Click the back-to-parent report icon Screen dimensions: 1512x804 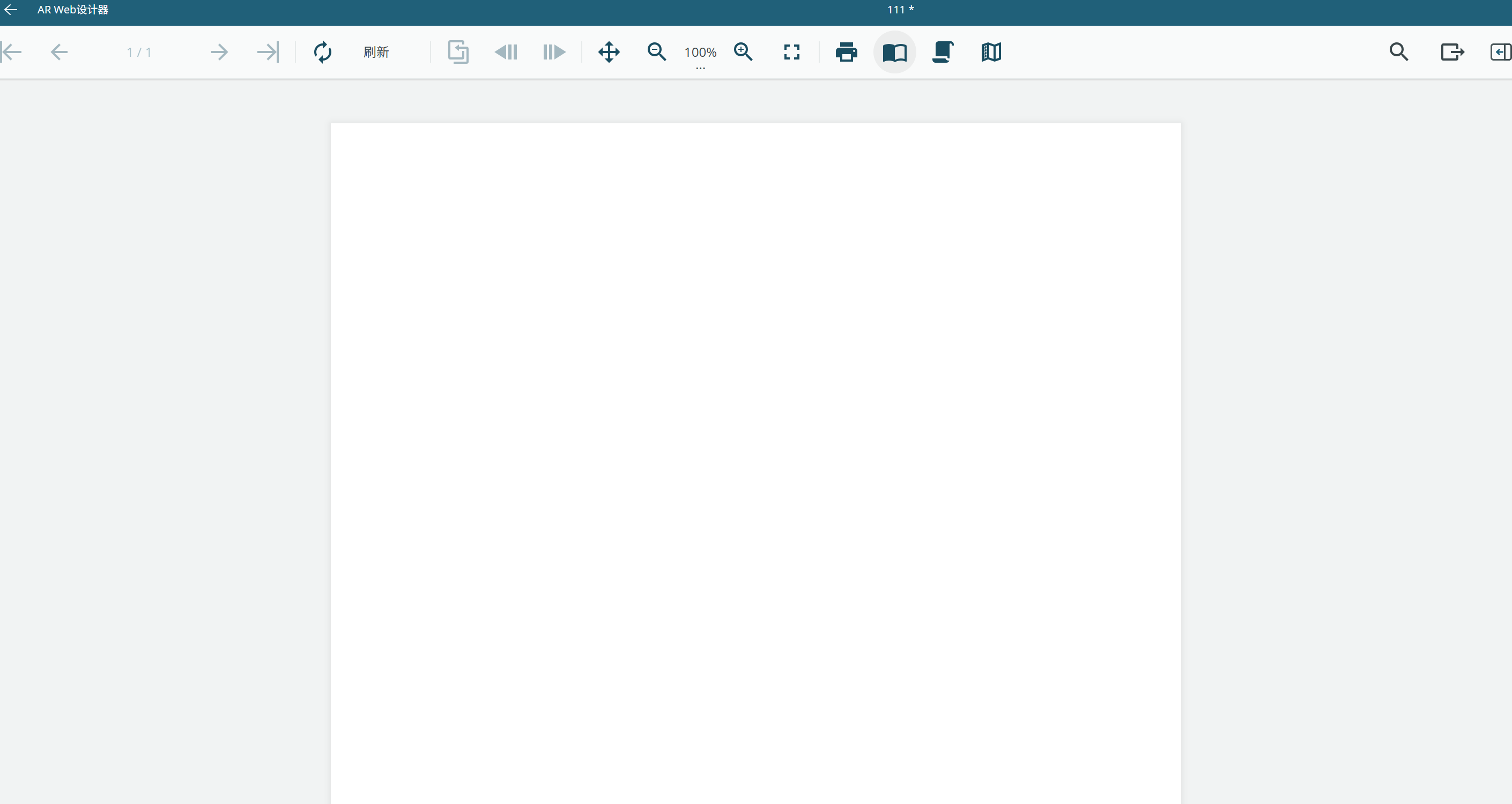click(458, 52)
